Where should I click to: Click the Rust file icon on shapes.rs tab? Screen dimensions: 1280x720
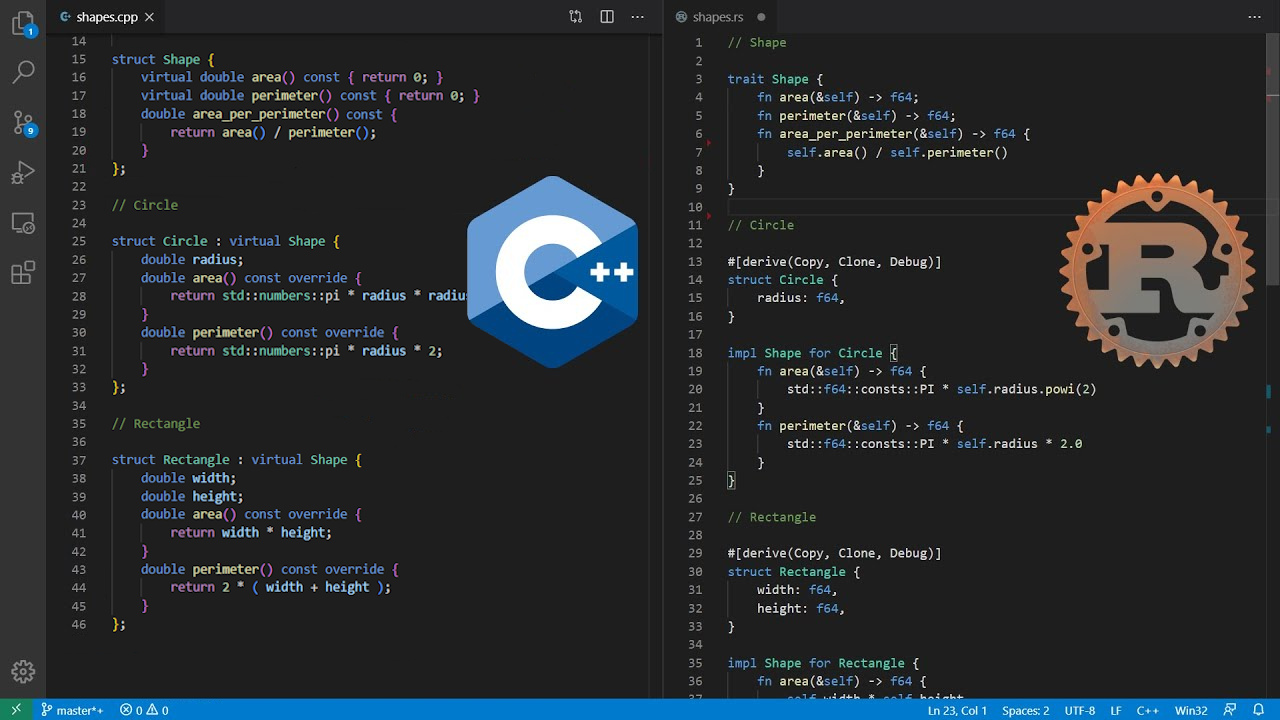[682, 17]
